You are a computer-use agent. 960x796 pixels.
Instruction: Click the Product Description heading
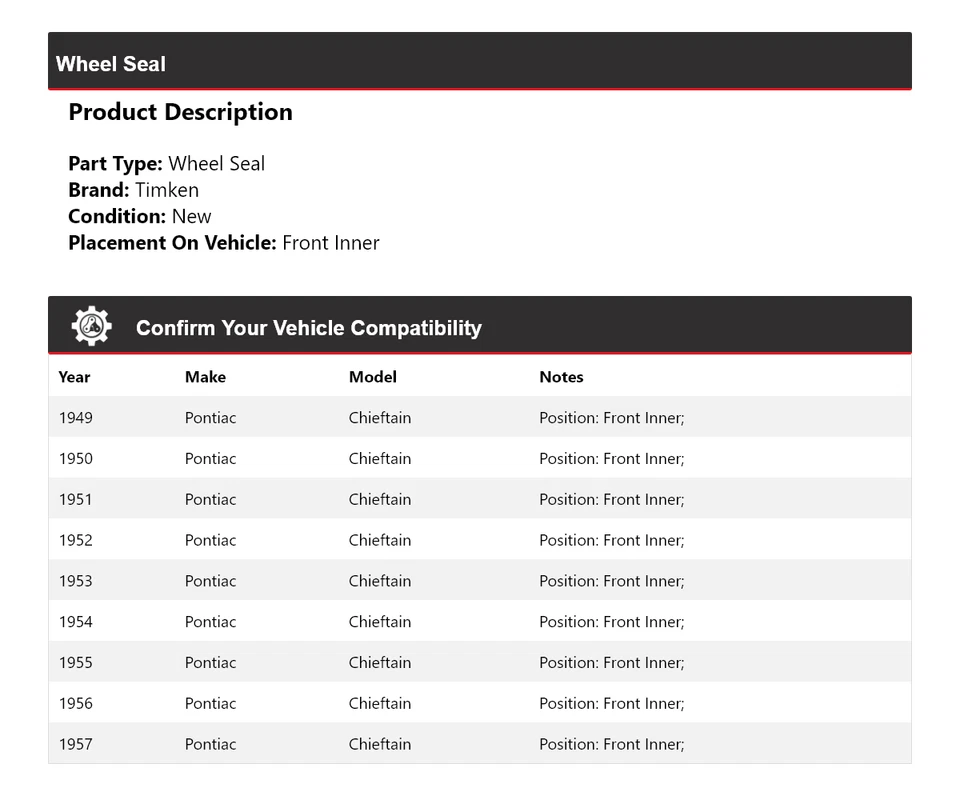[180, 112]
